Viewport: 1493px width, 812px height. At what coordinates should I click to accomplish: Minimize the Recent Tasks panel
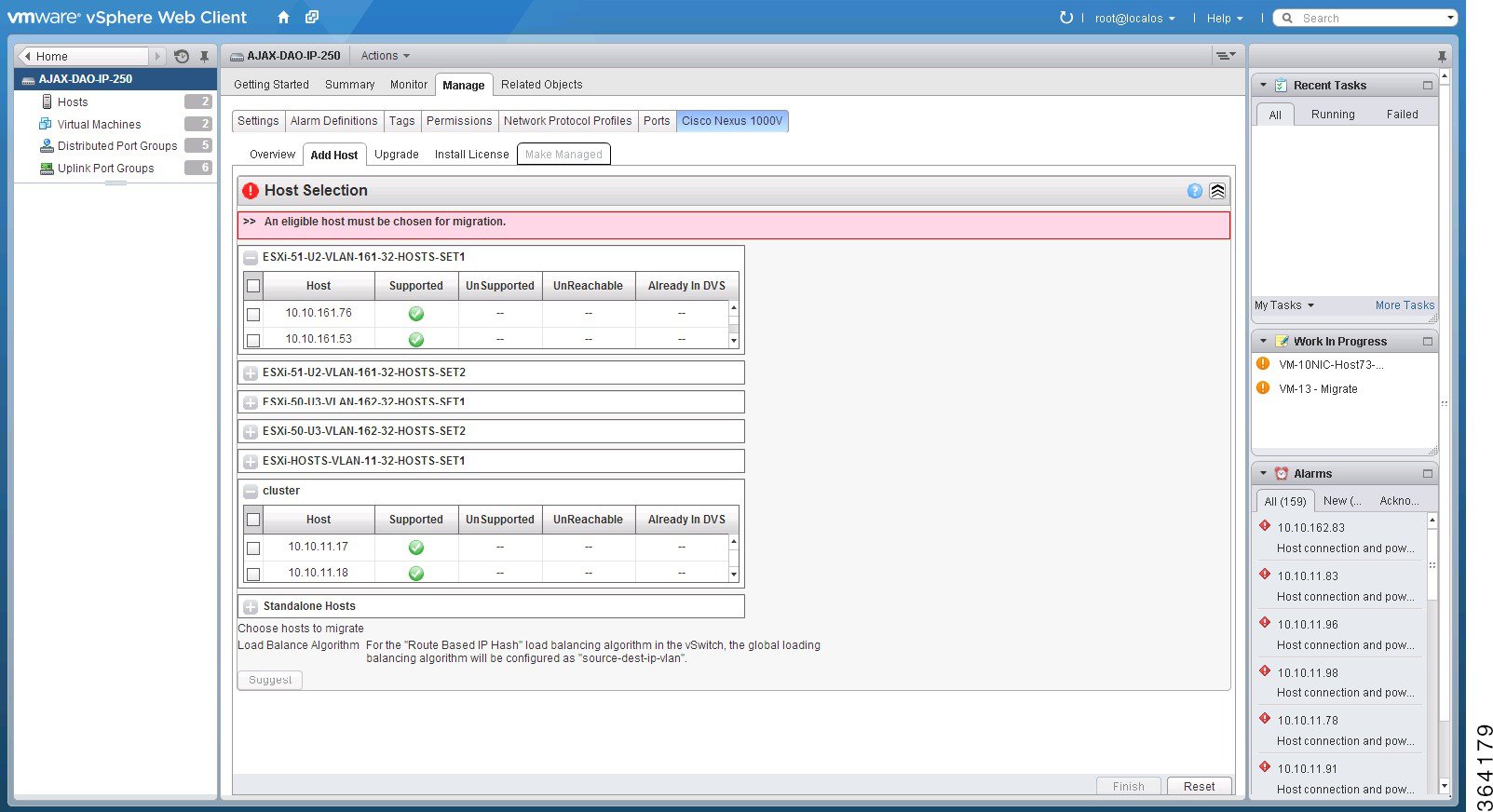pyautogui.click(x=1427, y=86)
